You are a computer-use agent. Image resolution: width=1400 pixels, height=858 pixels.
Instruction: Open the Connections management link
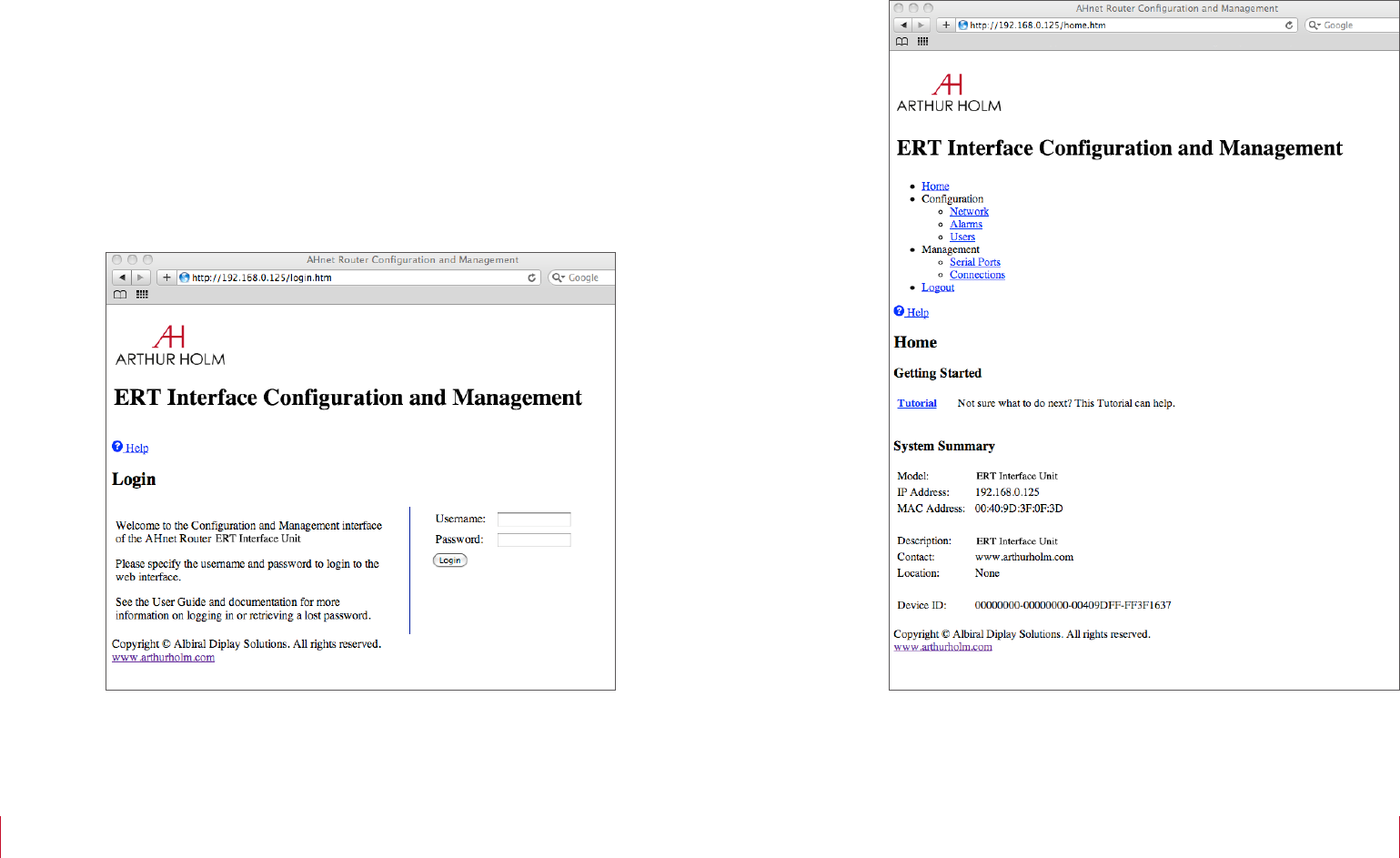977,276
